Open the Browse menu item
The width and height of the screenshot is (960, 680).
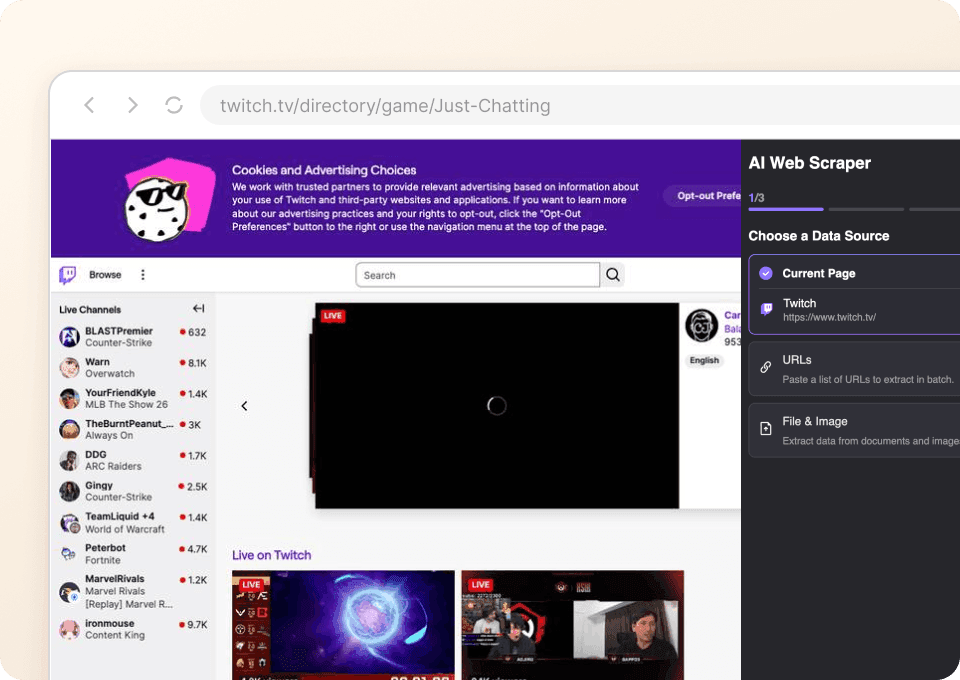105,275
